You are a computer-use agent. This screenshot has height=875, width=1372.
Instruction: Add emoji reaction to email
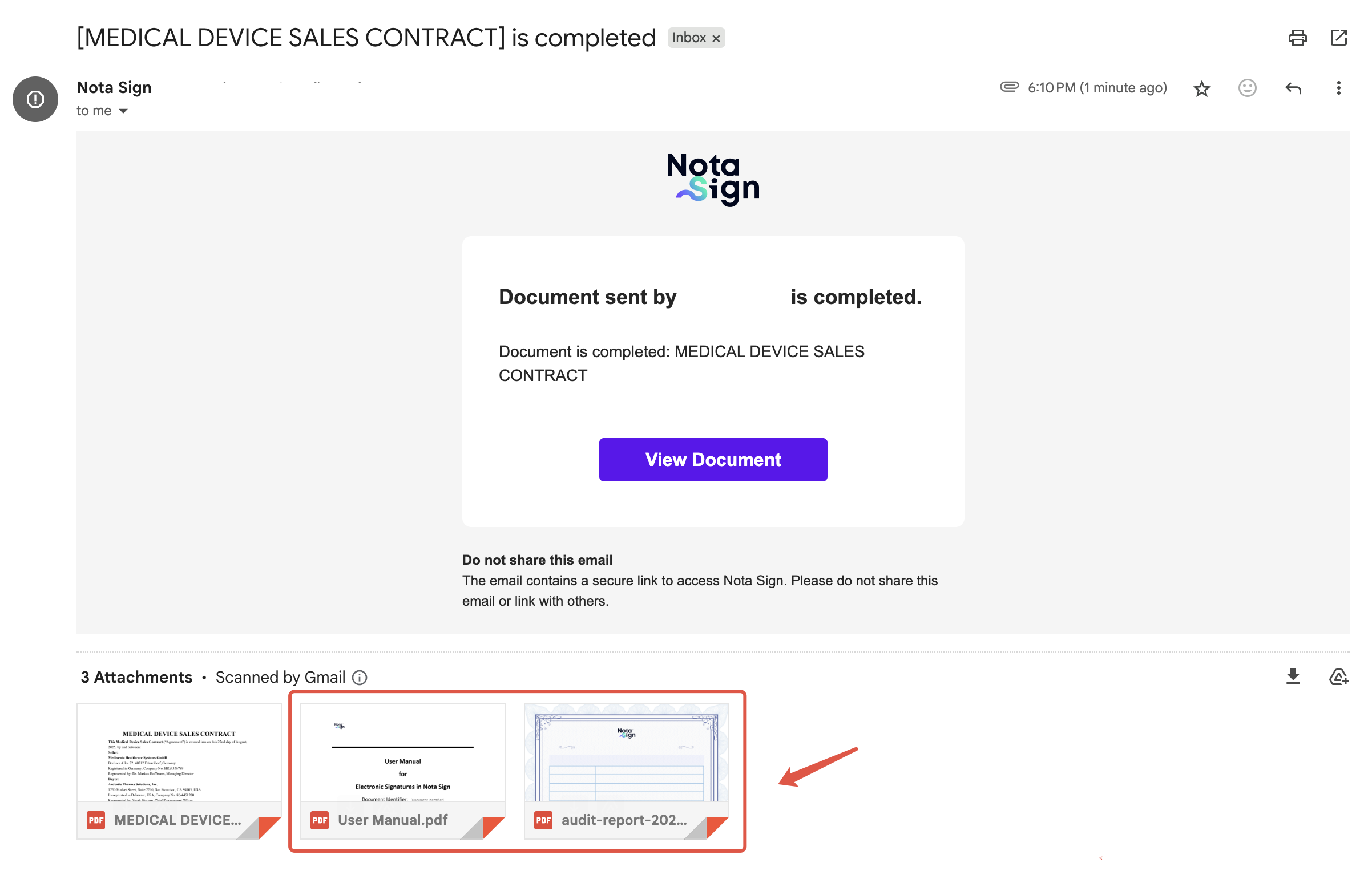[x=1247, y=88]
